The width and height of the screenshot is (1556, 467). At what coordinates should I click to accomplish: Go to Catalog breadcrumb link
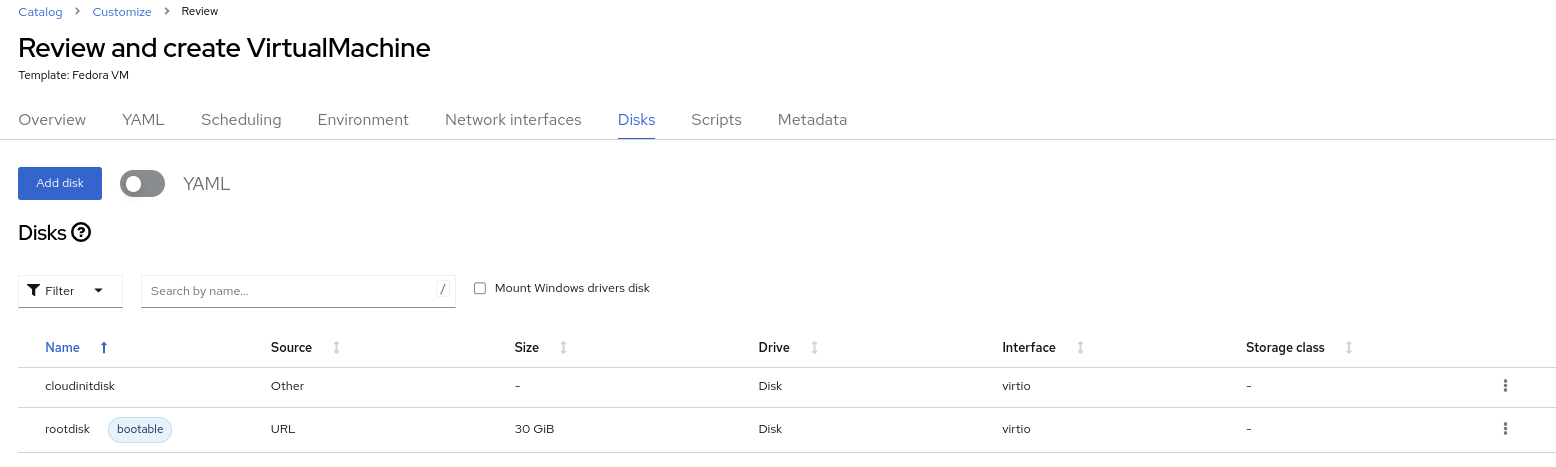pos(40,12)
